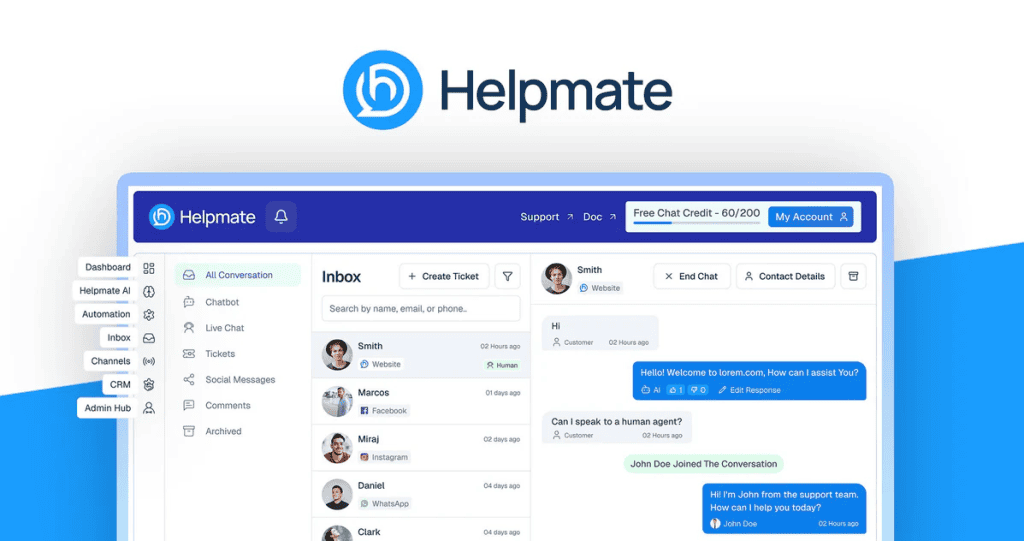The height and width of the screenshot is (541, 1024).
Task: Click the 'Hi' customer message
Action: click(x=600, y=333)
